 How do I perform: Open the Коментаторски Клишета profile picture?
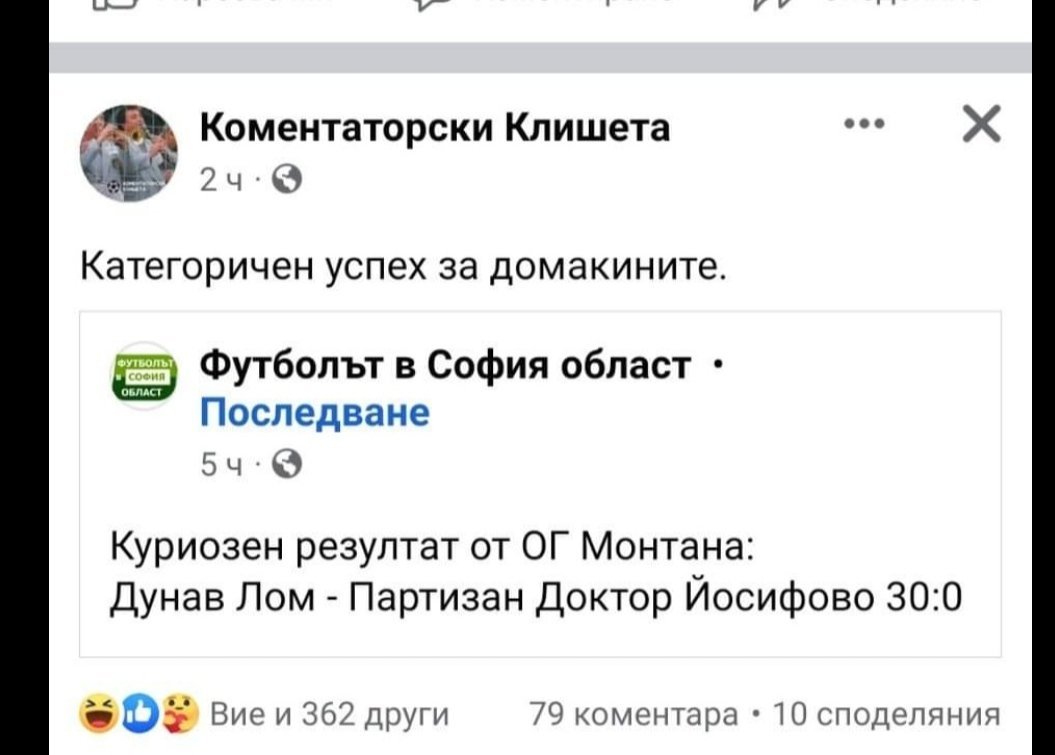coord(128,153)
